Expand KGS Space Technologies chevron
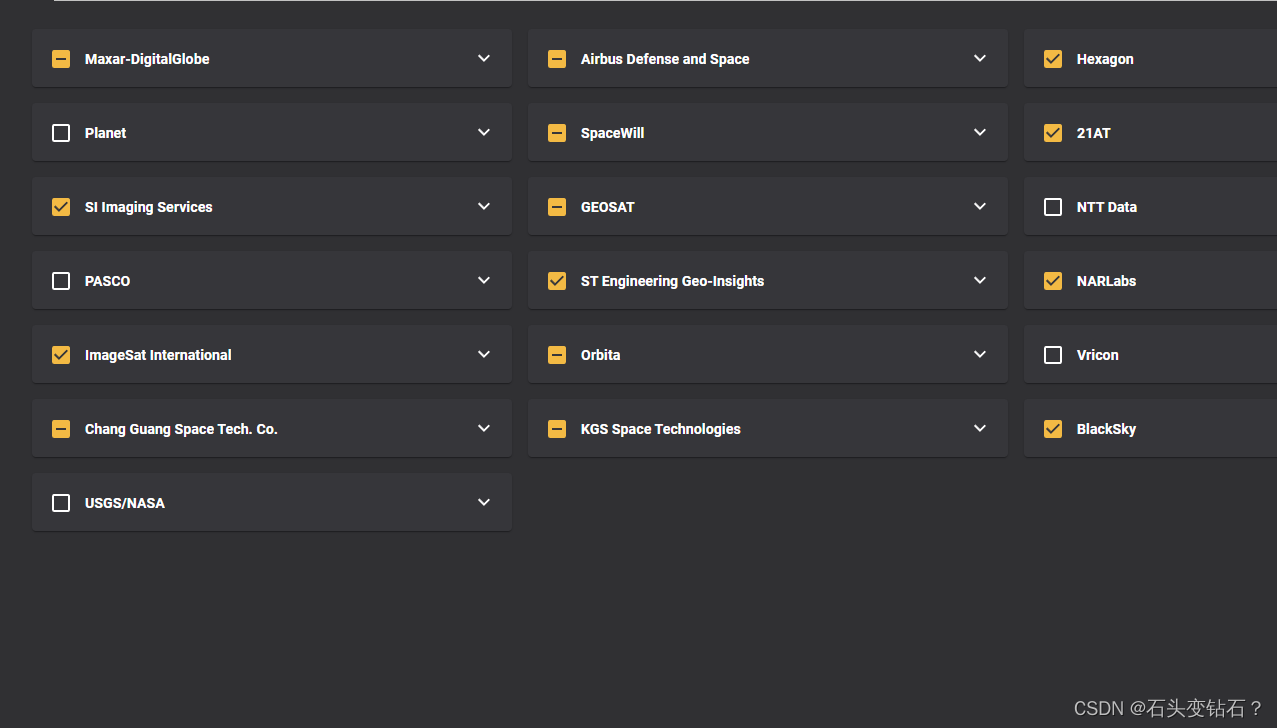The image size is (1277, 728). [x=980, y=429]
